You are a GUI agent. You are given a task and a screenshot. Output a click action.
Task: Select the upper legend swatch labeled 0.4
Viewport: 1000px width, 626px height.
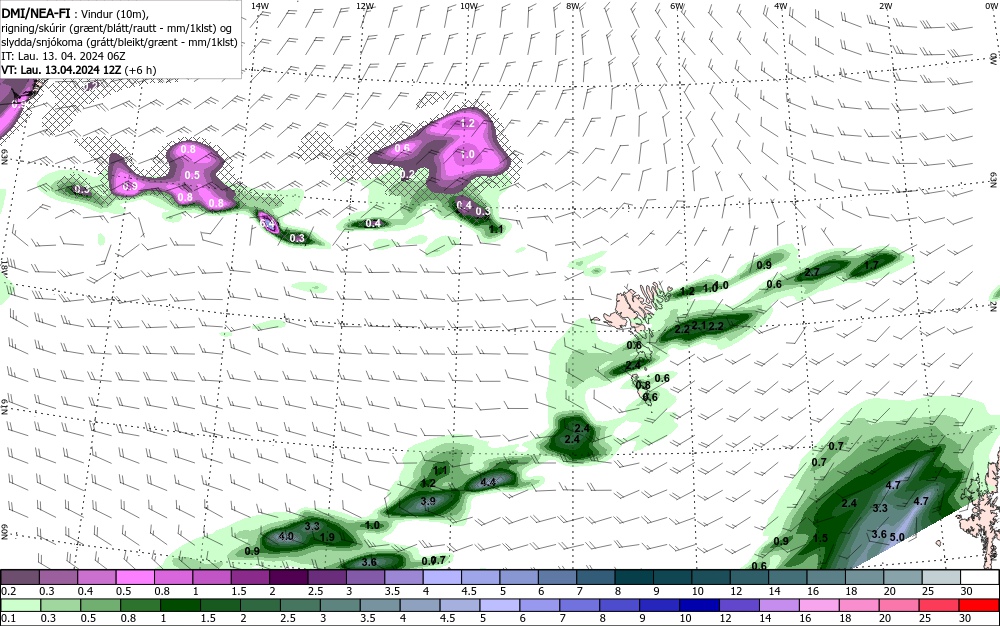(96, 577)
